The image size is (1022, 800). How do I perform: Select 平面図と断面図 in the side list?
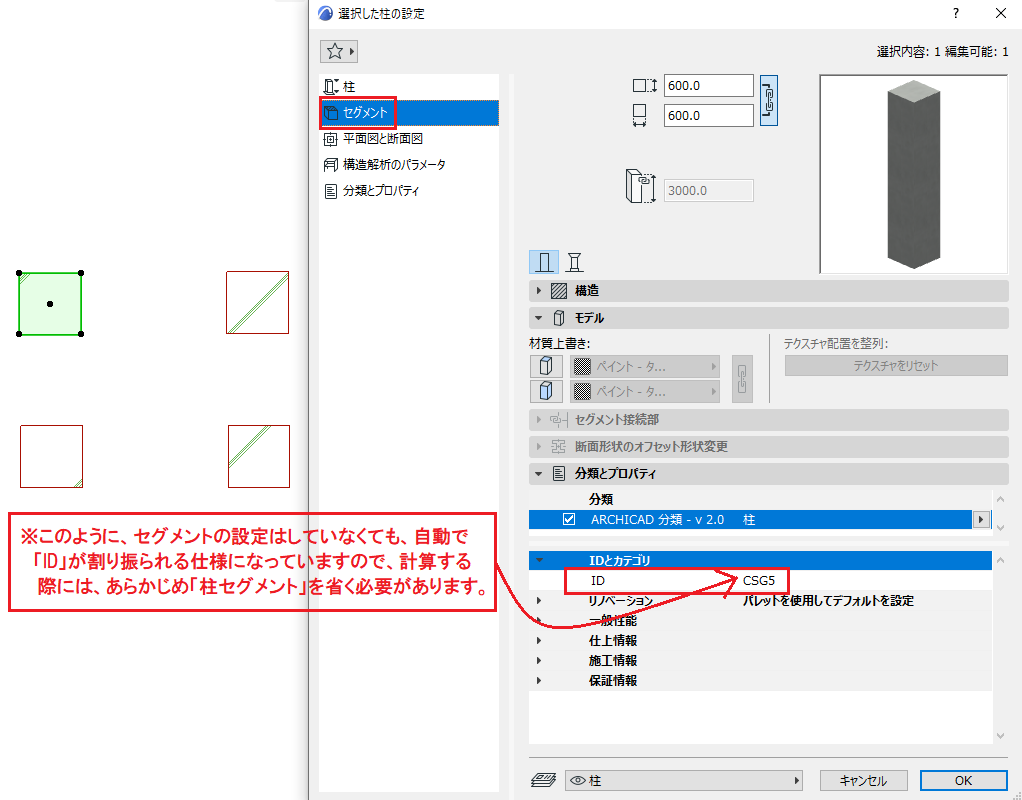[383, 139]
